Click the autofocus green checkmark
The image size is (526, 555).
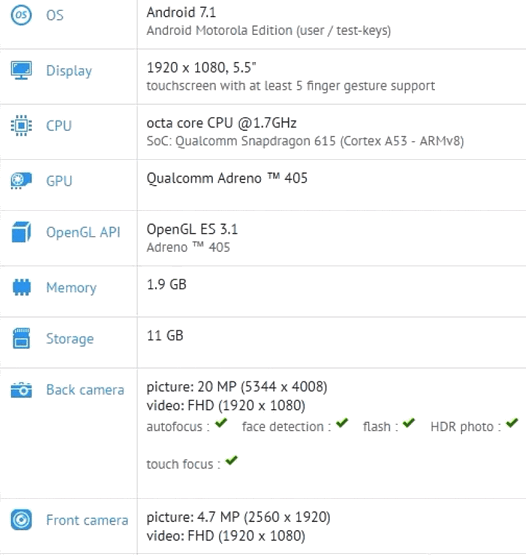tap(221, 423)
